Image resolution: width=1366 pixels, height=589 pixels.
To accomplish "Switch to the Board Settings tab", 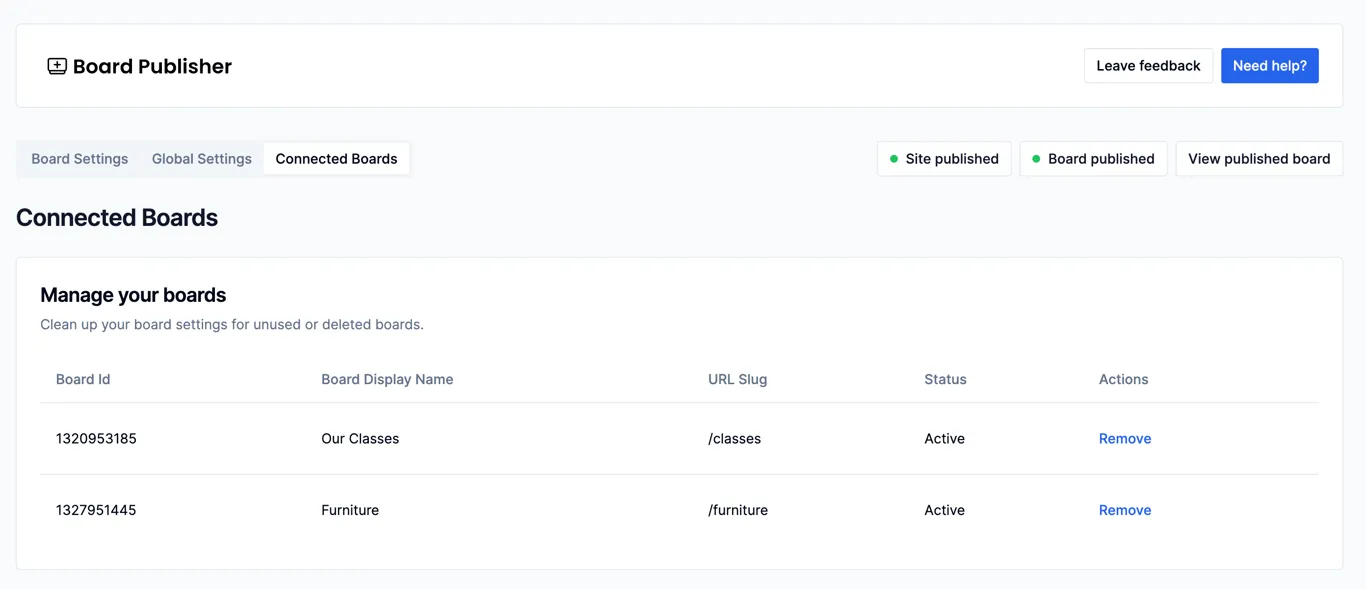I will (80, 159).
